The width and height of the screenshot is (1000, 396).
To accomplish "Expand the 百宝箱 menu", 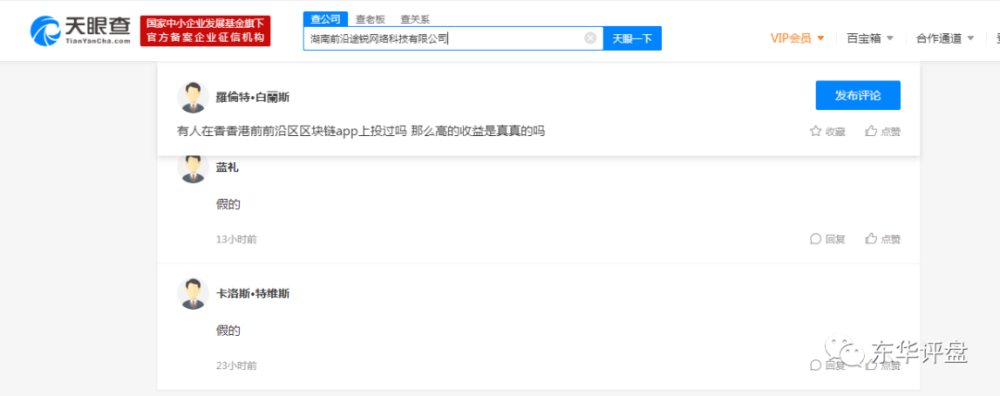I will click(x=870, y=38).
